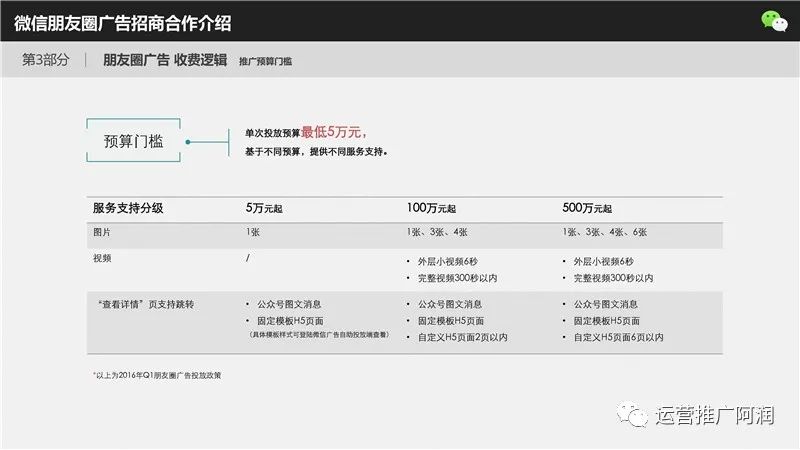Viewport: 800px width, 450px height.
Task: Click 完整视频300秒以内 in 500万 column
Action: pos(613,278)
